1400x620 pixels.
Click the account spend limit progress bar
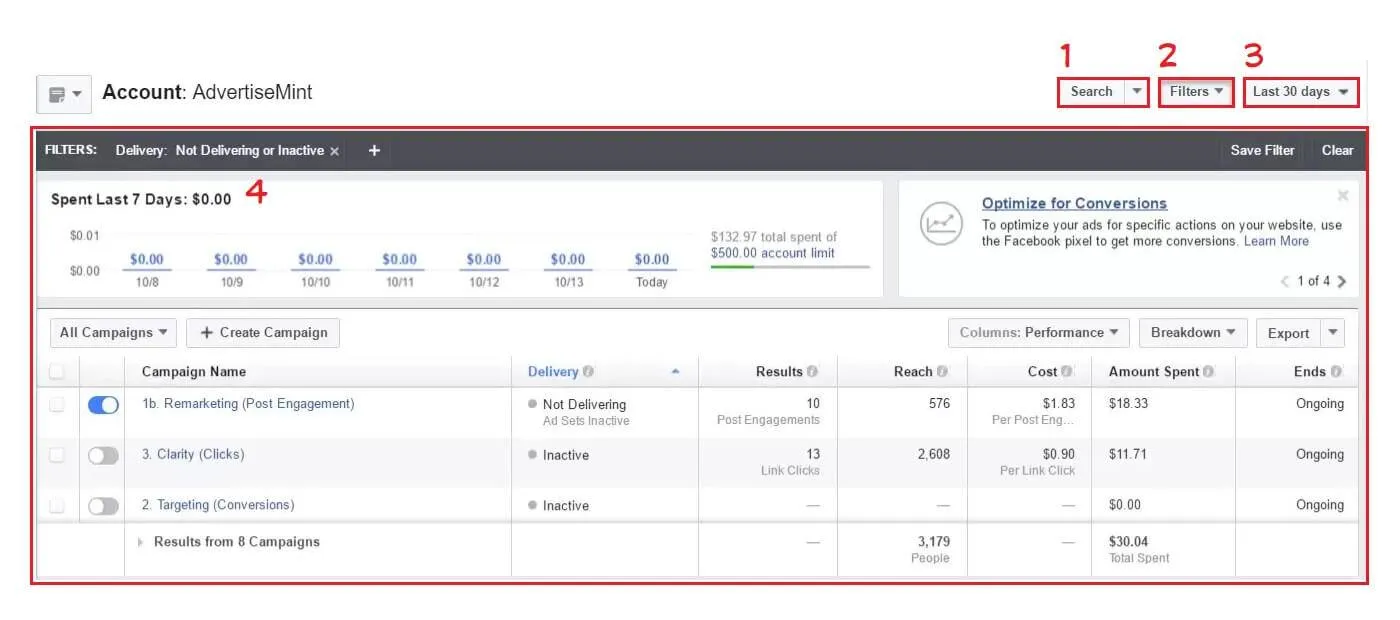click(x=790, y=266)
